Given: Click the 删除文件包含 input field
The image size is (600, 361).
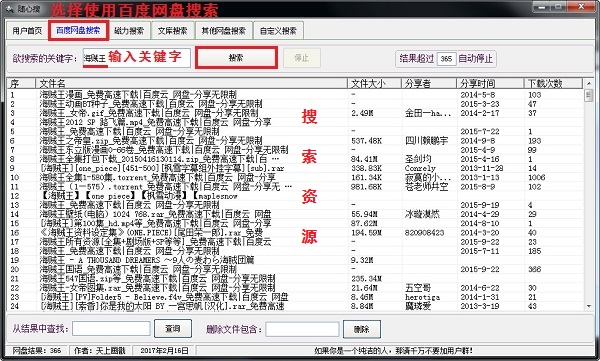Looking at the screenshot, I should click(x=302, y=329).
